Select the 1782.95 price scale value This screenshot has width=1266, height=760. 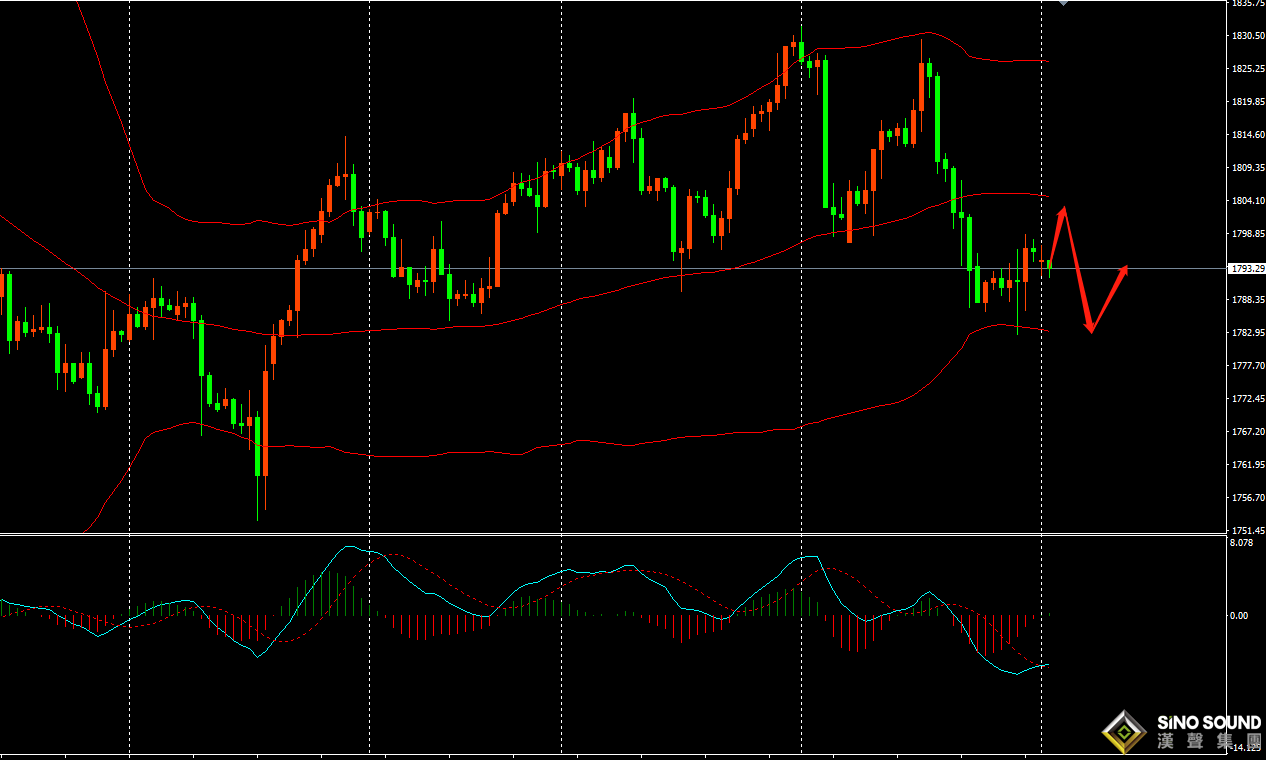tap(1247, 333)
